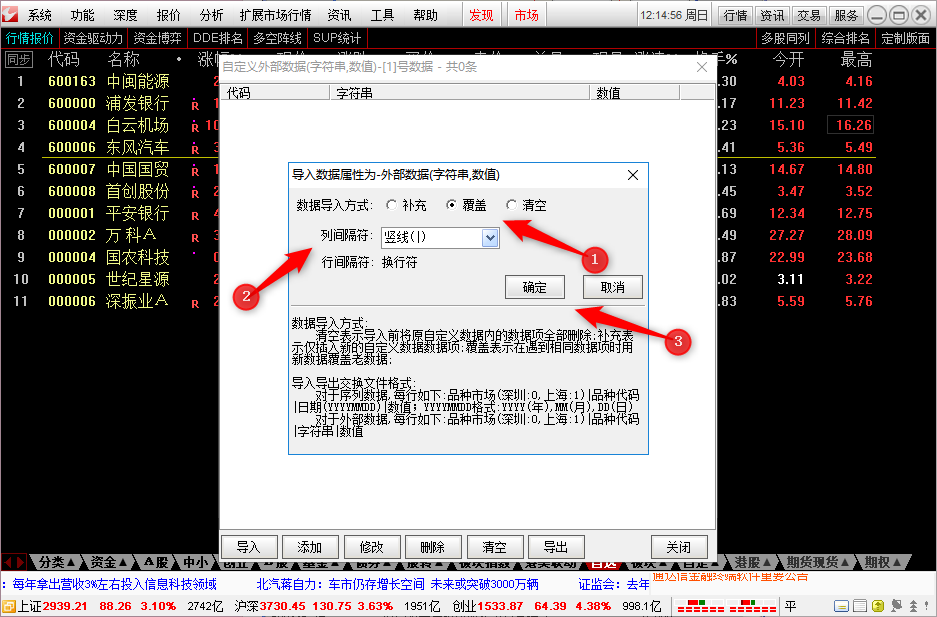Image resolution: width=937 pixels, height=617 pixels.
Task: Switch to the 多空阵线 tab
Action: pyautogui.click(x=277, y=38)
